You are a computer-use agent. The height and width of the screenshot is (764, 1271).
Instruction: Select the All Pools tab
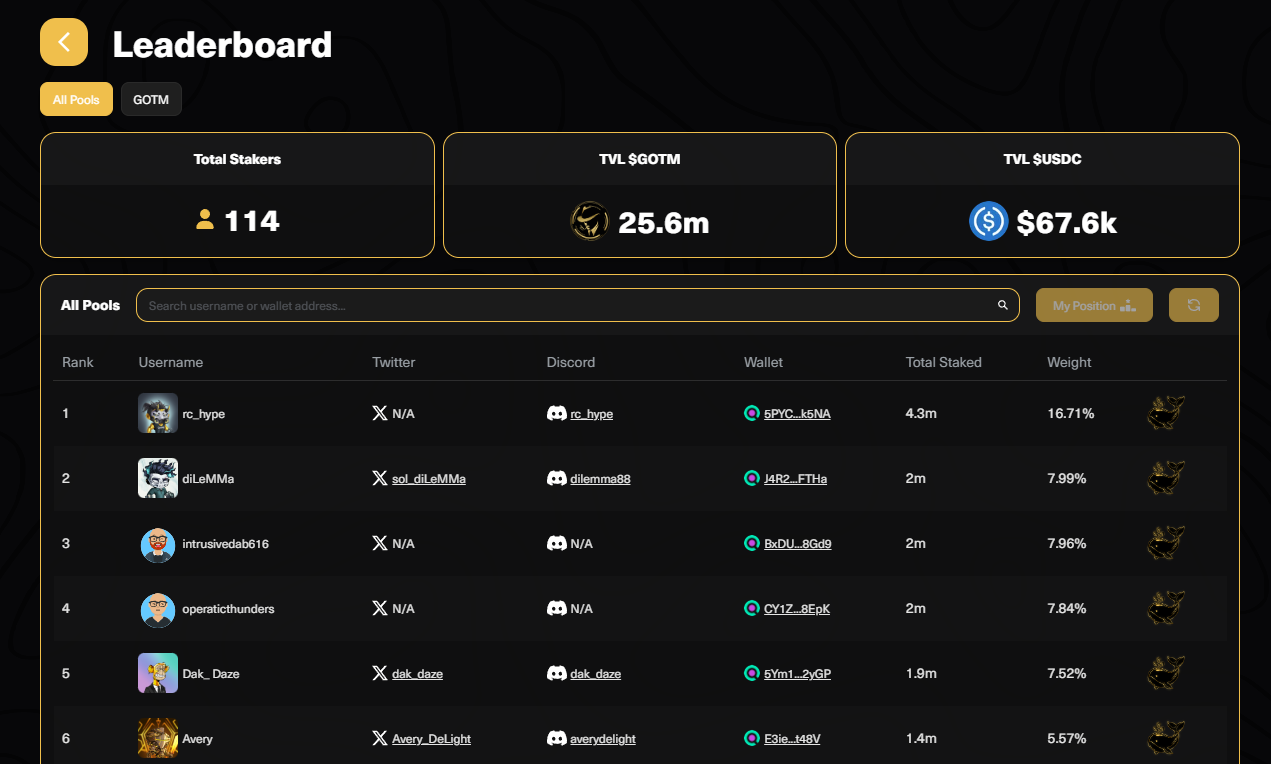tap(76, 100)
